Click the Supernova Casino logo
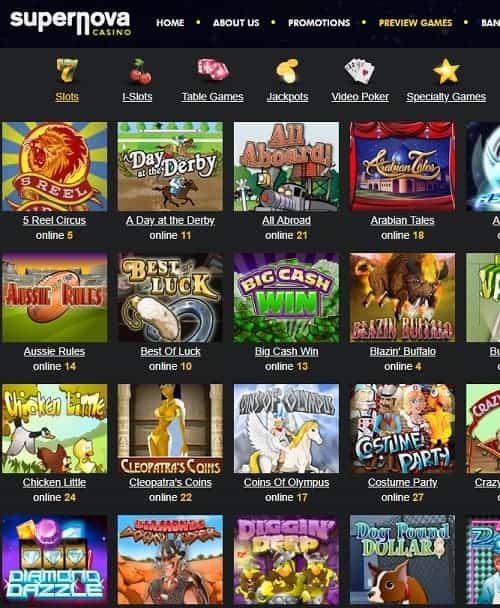Image resolution: width=500 pixels, height=608 pixels. 71,23
